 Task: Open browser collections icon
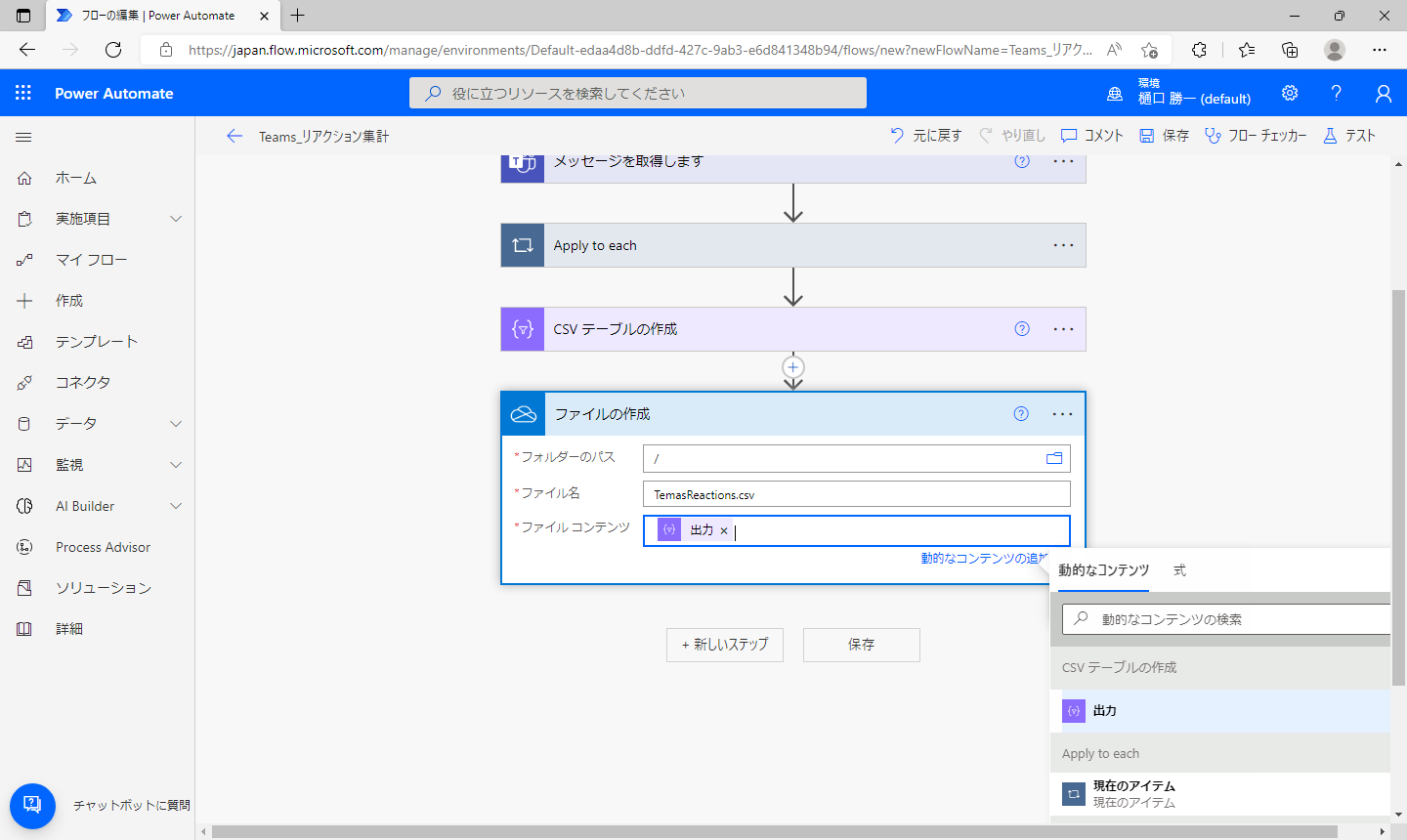pyautogui.click(x=1290, y=50)
